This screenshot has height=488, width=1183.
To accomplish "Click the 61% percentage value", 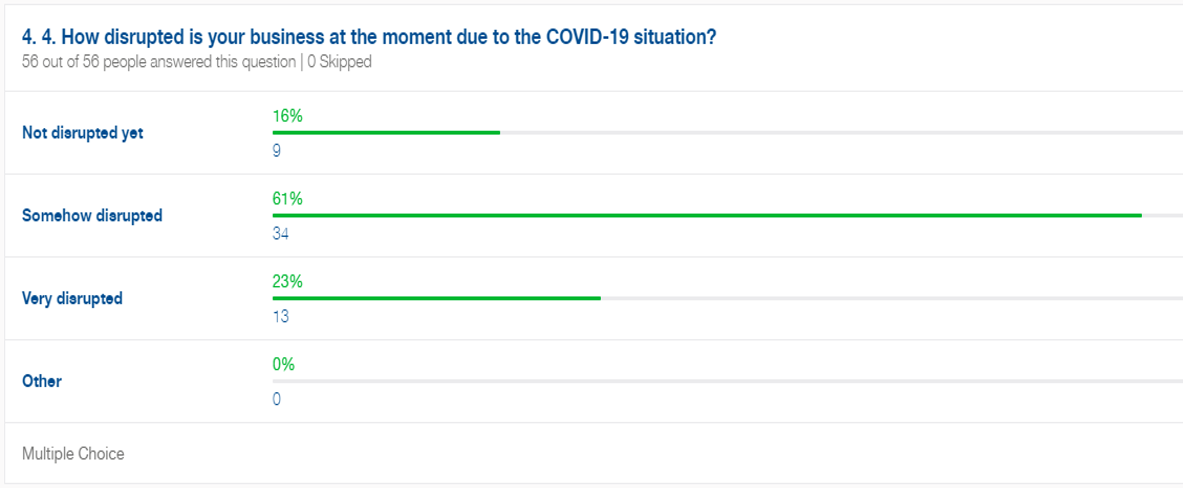I will 287,198.
